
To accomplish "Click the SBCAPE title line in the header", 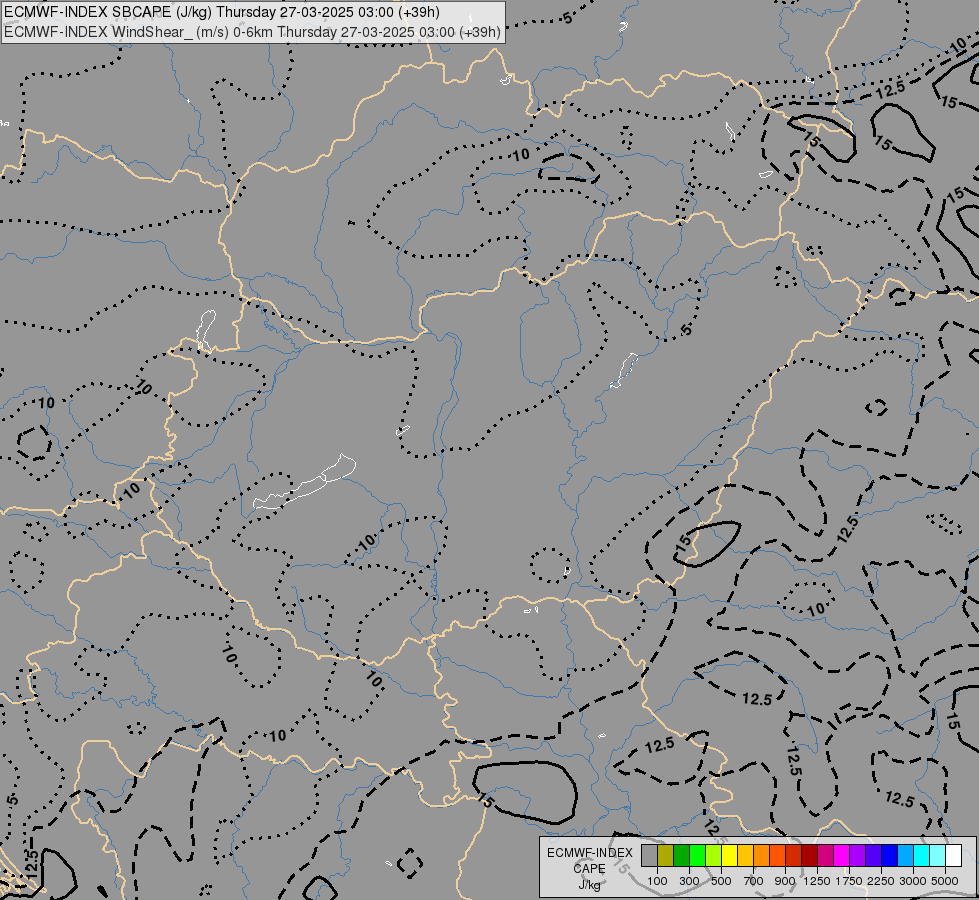I will coord(222,12).
